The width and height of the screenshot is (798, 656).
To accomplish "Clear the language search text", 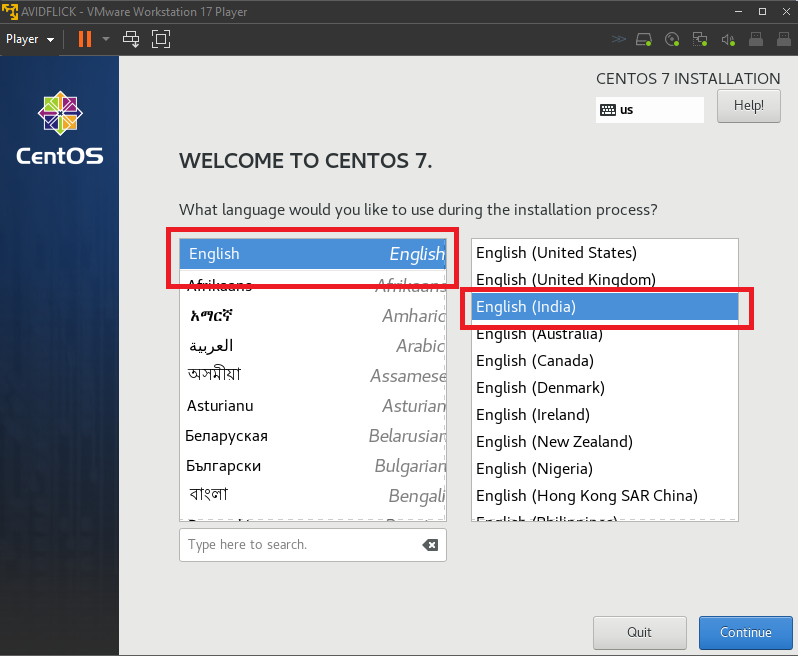I will [x=430, y=545].
